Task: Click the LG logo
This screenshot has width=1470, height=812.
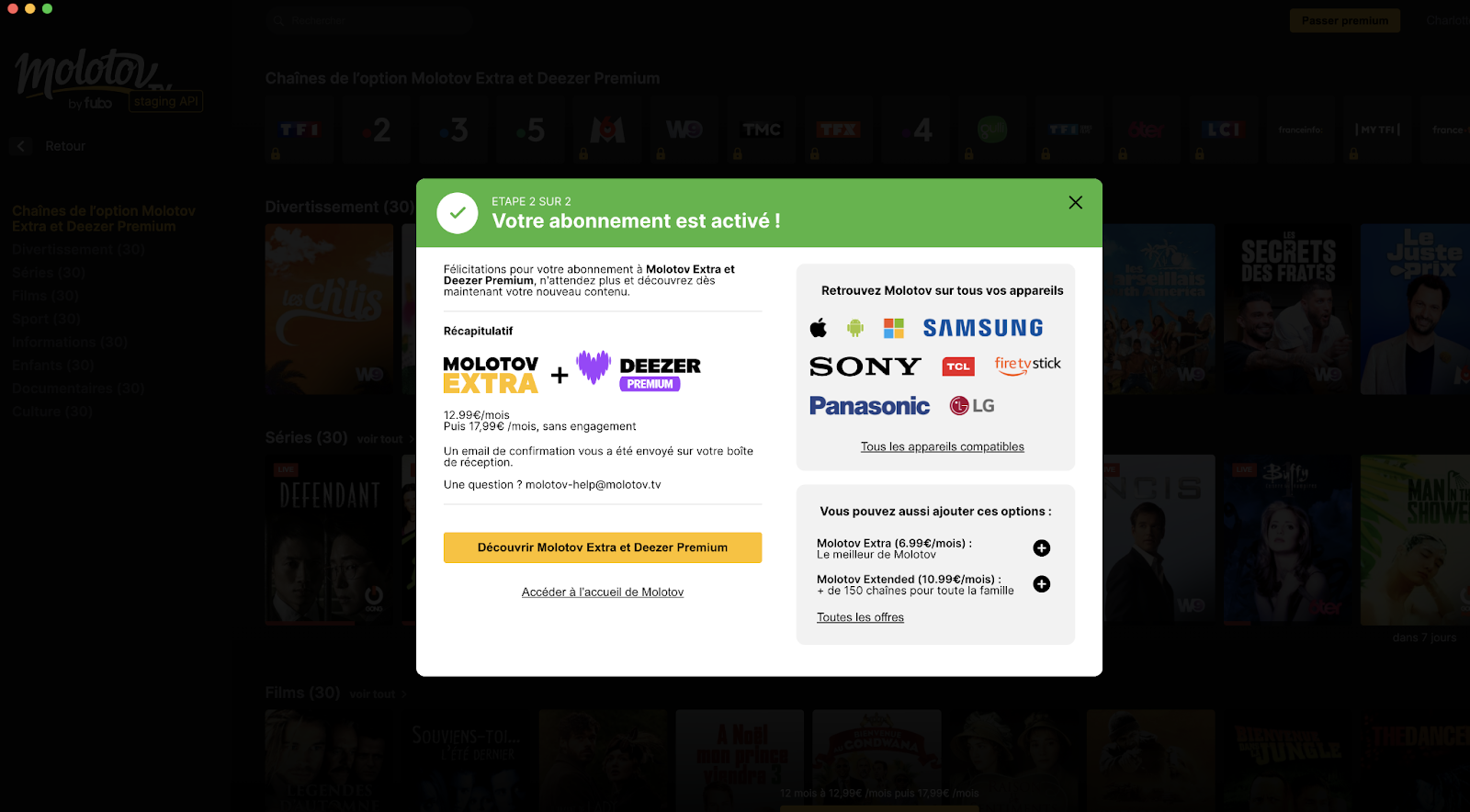Action: coord(972,406)
